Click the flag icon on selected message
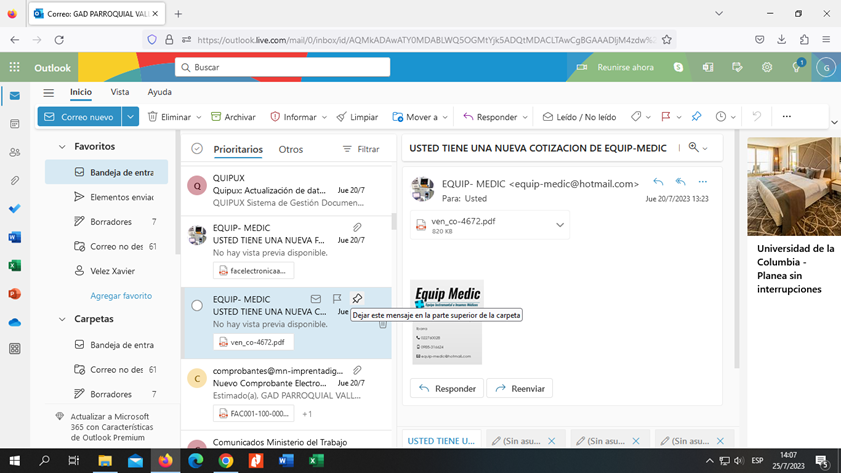841x473 pixels. [337, 299]
